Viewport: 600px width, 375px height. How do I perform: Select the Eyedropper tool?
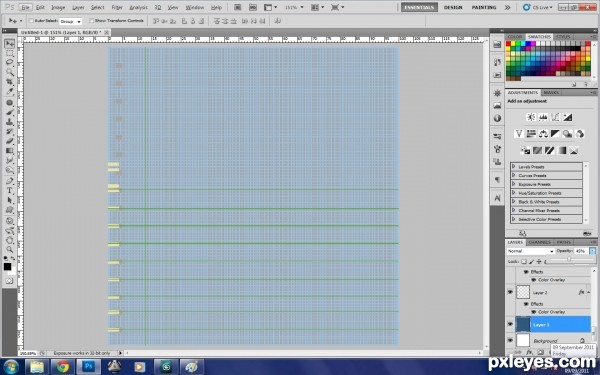click(x=10, y=91)
